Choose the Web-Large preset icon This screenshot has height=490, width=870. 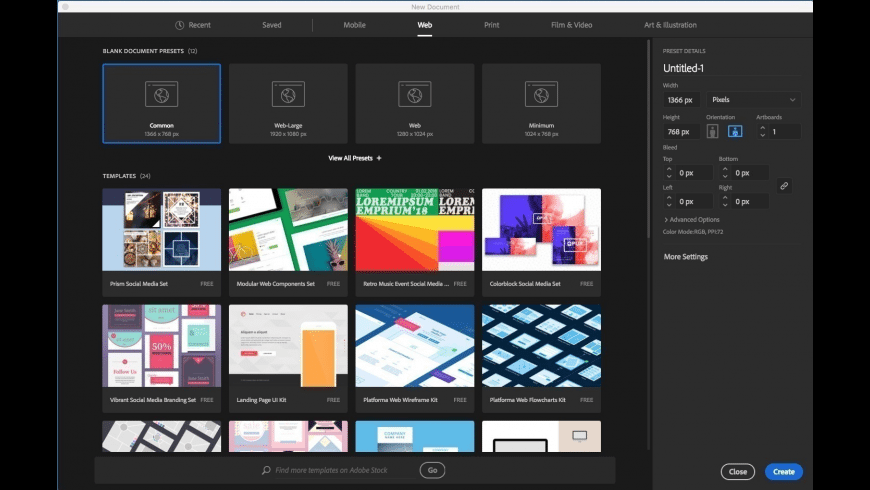click(x=288, y=94)
